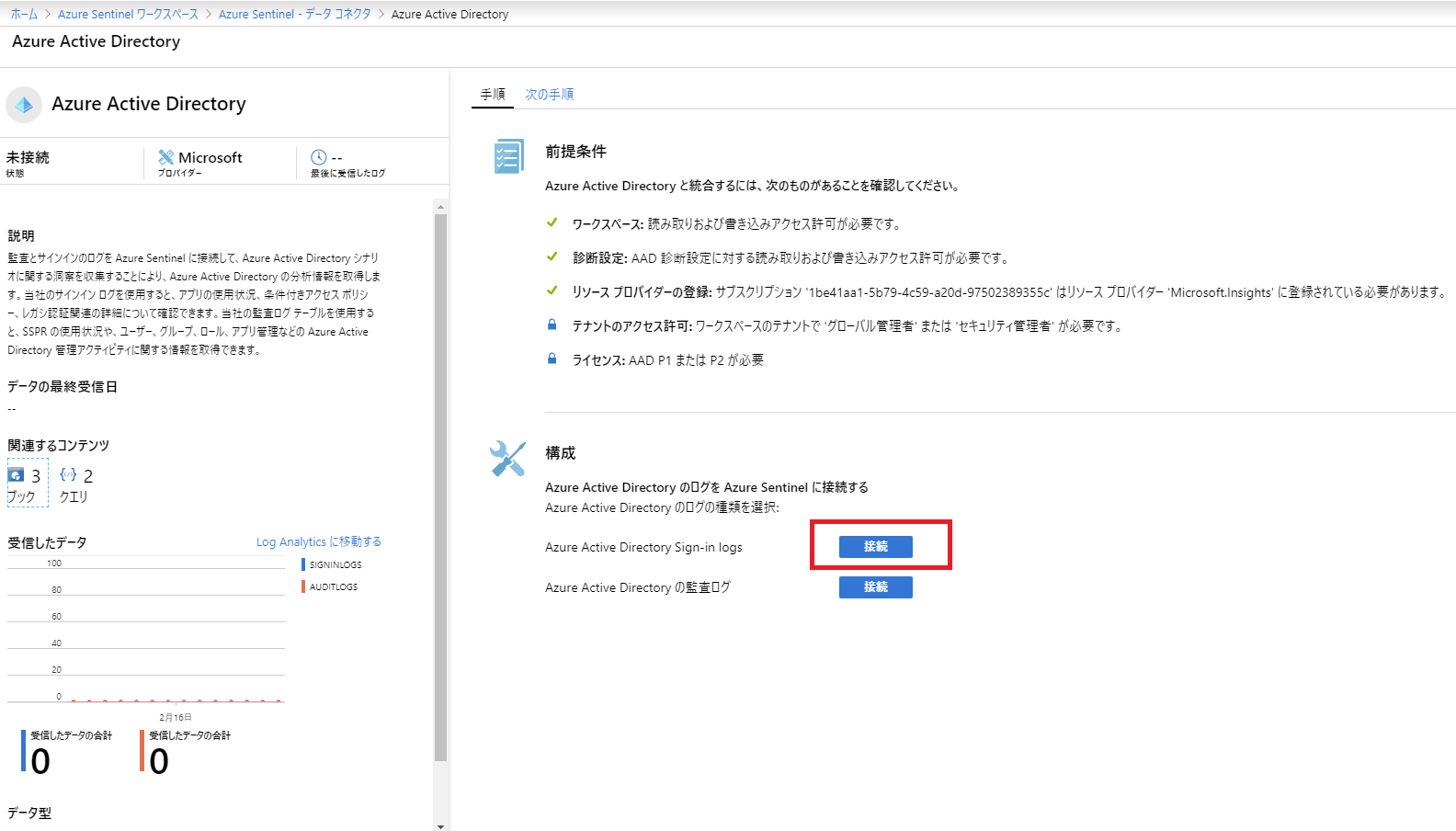Click the clock icon for last log received

pyautogui.click(x=319, y=157)
